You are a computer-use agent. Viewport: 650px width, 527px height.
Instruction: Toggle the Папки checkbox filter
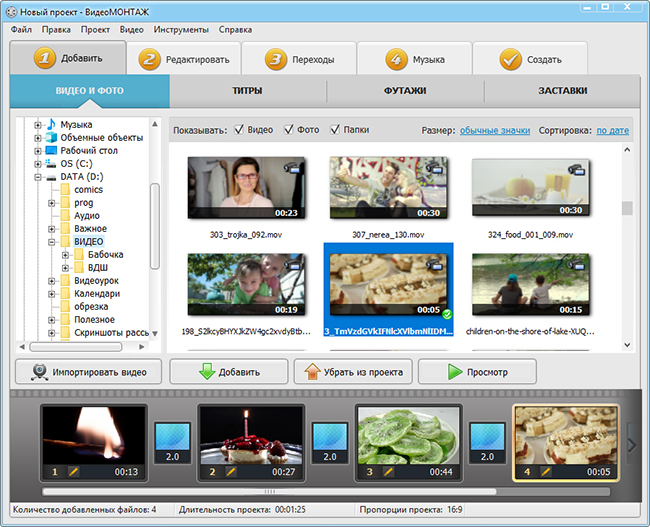[x=335, y=130]
